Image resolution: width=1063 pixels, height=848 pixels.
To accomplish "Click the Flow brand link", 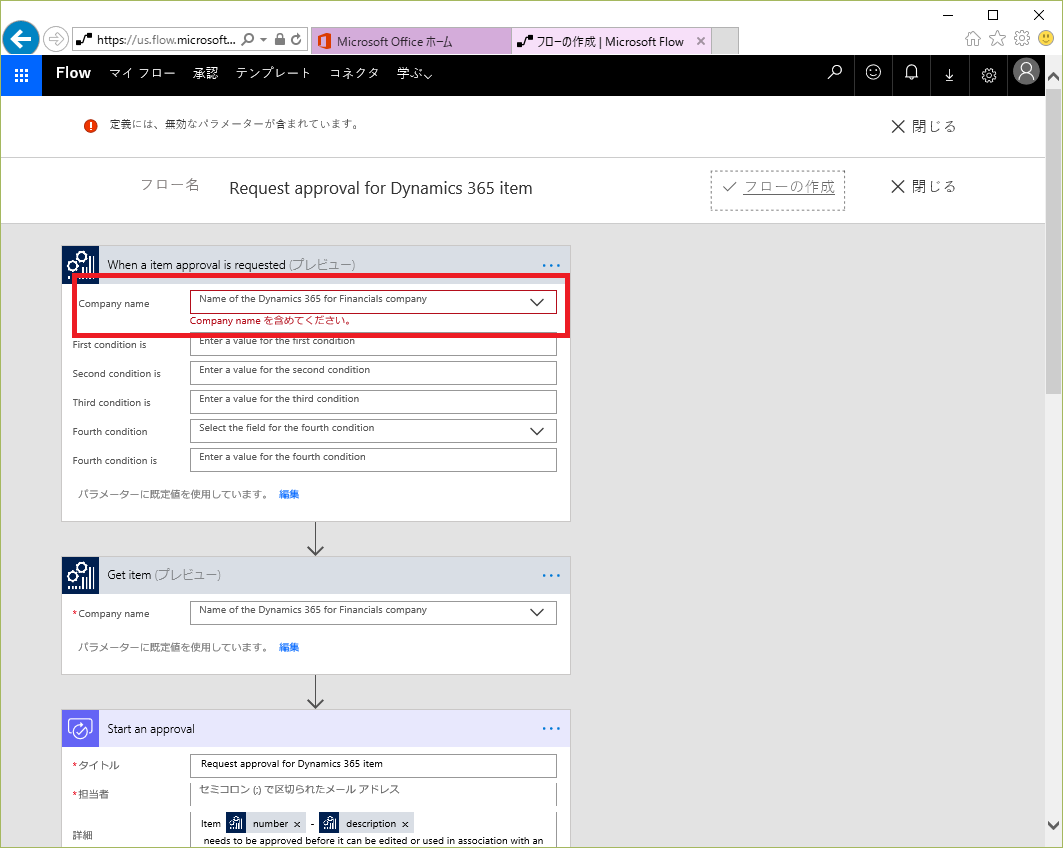I will (x=73, y=73).
